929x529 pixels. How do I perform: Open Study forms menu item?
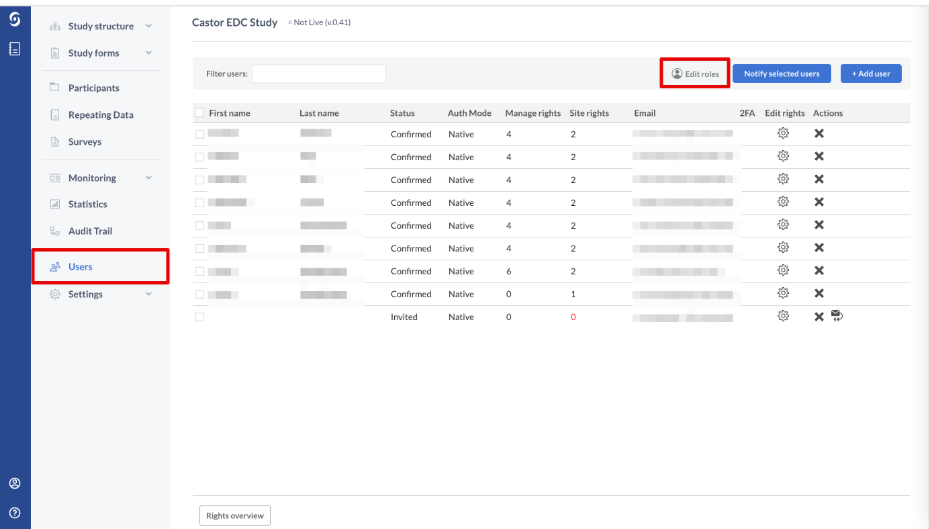click(x=94, y=53)
